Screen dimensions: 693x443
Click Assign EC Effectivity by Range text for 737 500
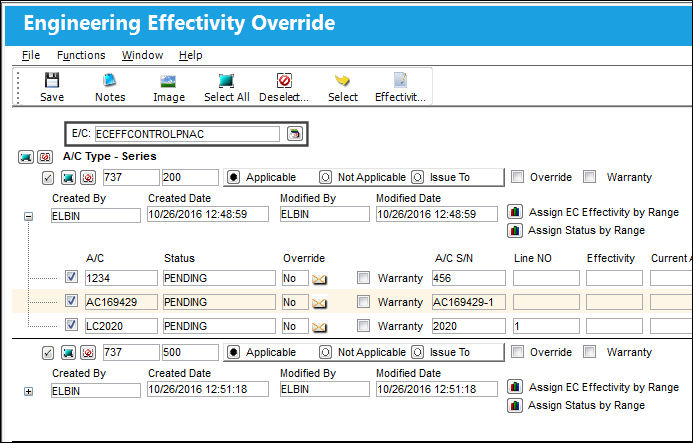(604, 387)
